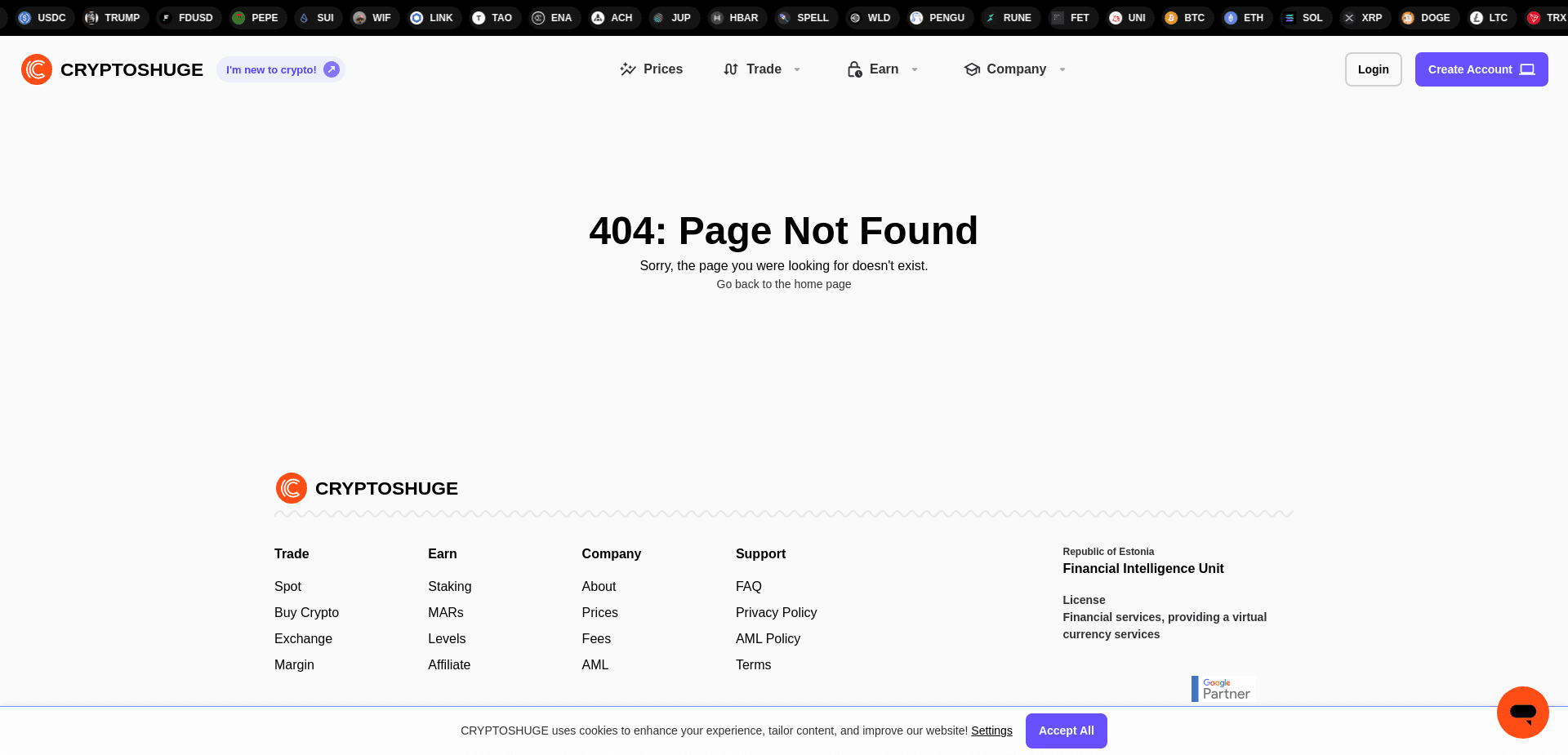
Task: Select the ETH coin icon in the ticker
Action: coord(1229,17)
